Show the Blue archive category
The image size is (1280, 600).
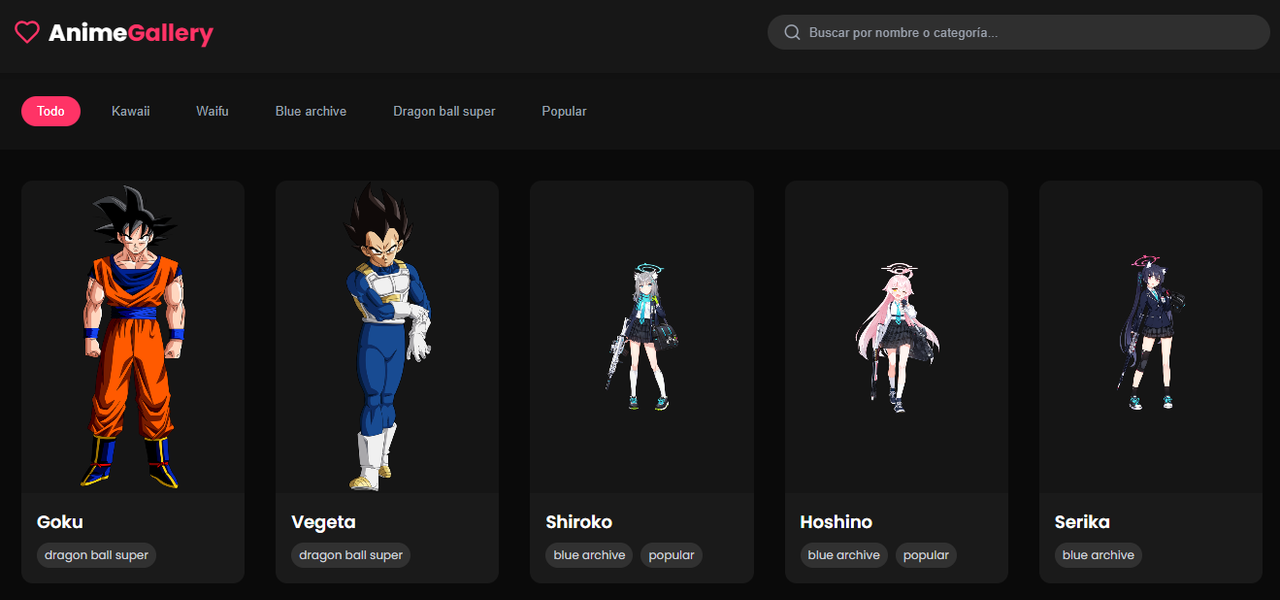[311, 111]
